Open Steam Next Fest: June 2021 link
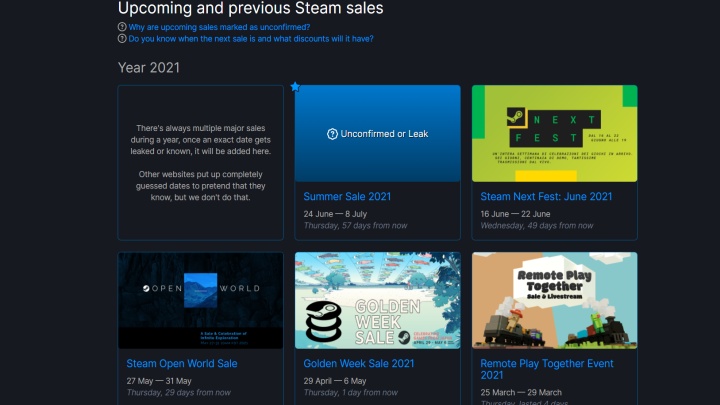The height and width of the screenshot is (405, 720). pyautogui.click(x=546, y=197)
